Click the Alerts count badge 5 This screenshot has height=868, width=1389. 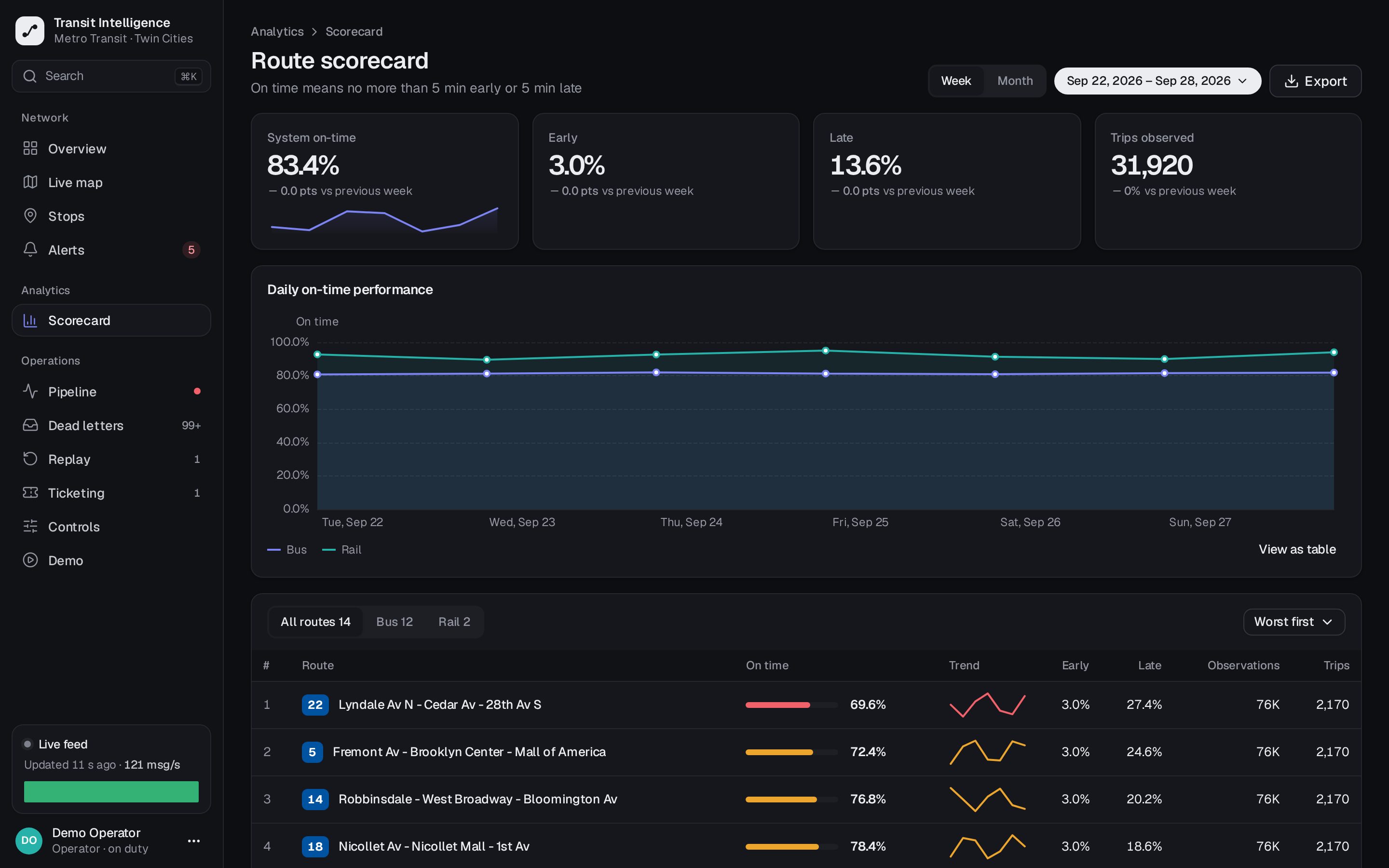pyautogui.click(x=191, y=250)
